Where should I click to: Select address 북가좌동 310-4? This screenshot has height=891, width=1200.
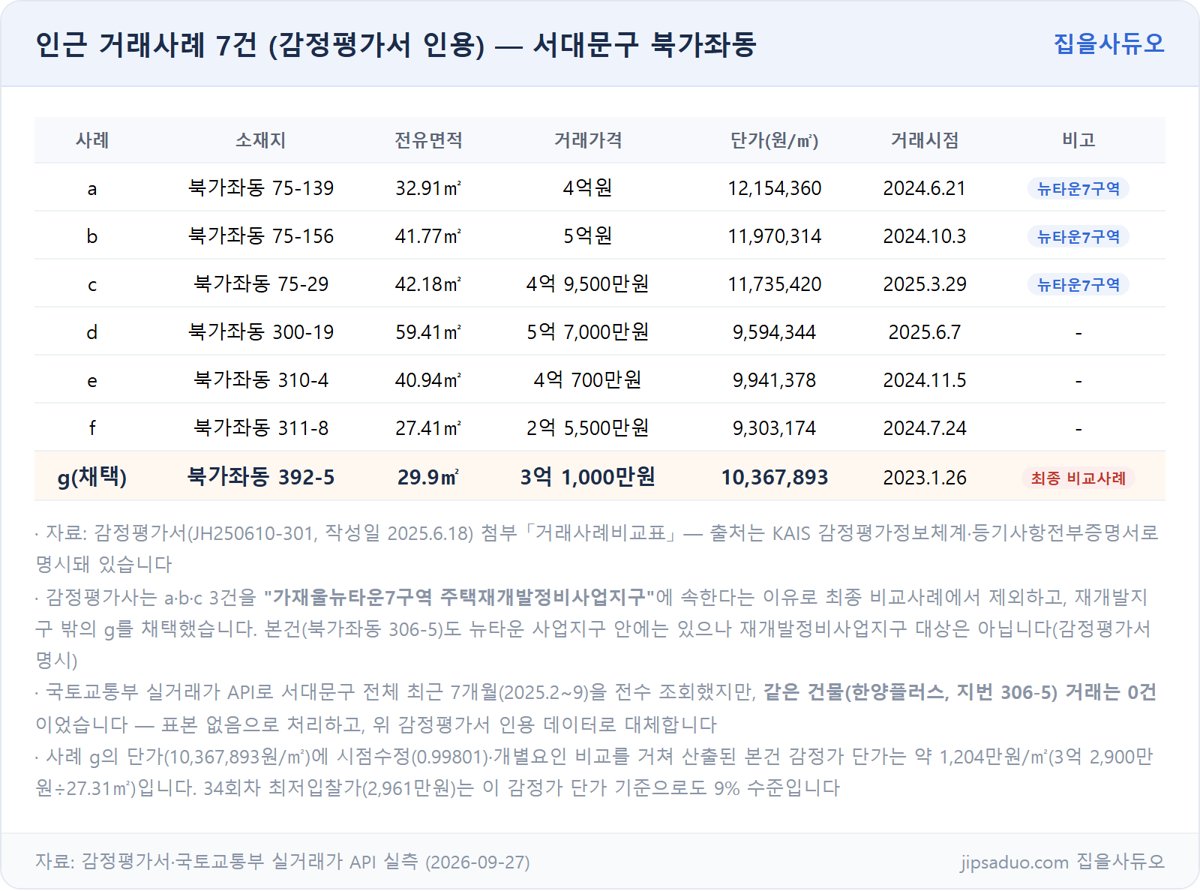click(261, 380)
